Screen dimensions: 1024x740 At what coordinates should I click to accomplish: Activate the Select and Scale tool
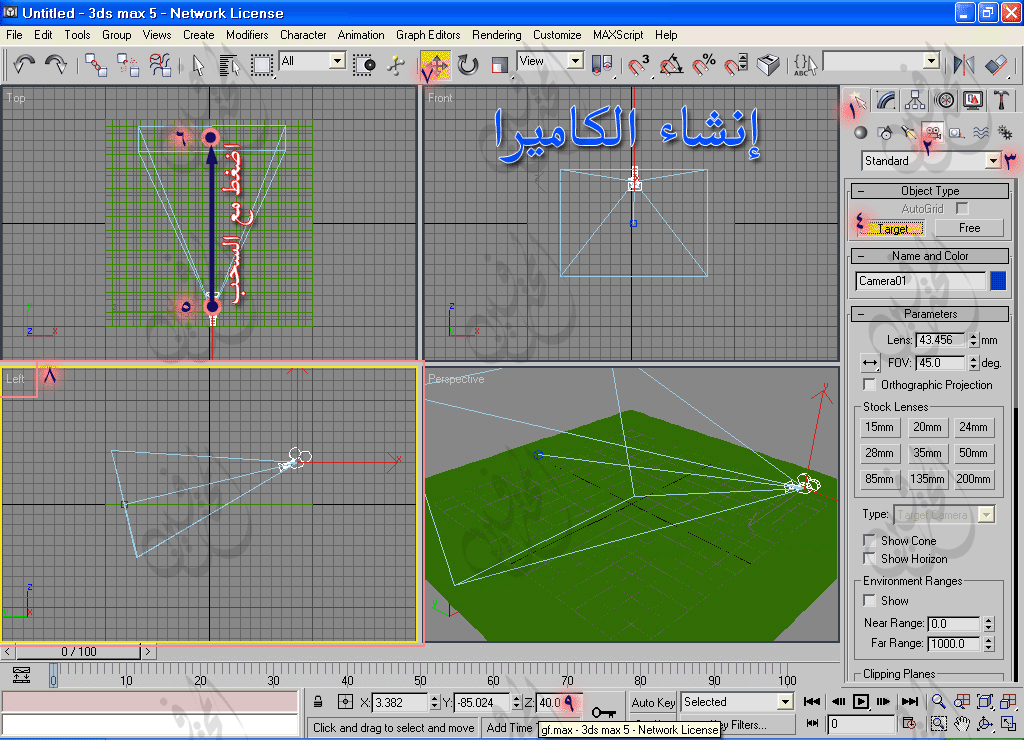pos(500,65)
